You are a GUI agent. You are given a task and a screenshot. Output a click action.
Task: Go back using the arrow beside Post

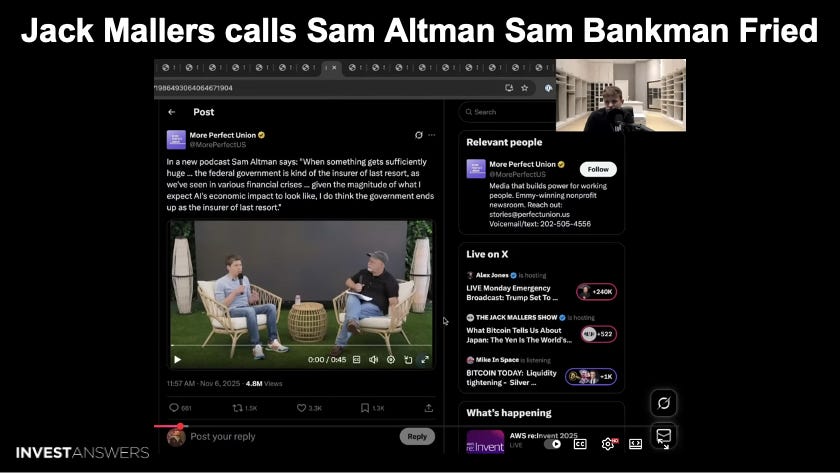[x=171, y=112]
